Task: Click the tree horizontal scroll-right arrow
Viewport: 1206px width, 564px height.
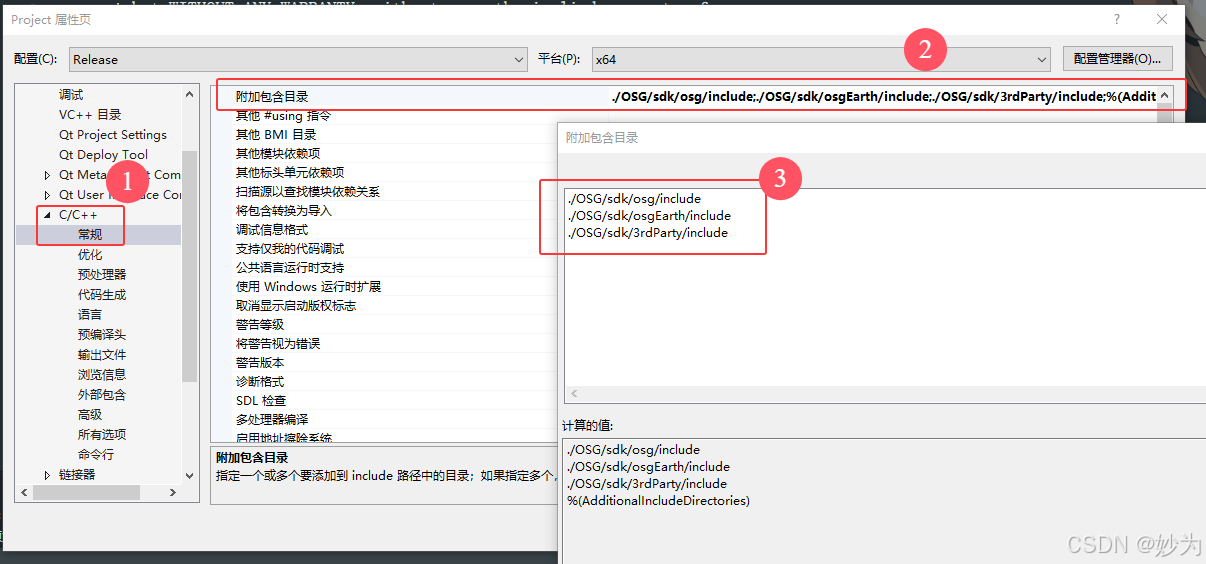Action: (x=172, y=492)
